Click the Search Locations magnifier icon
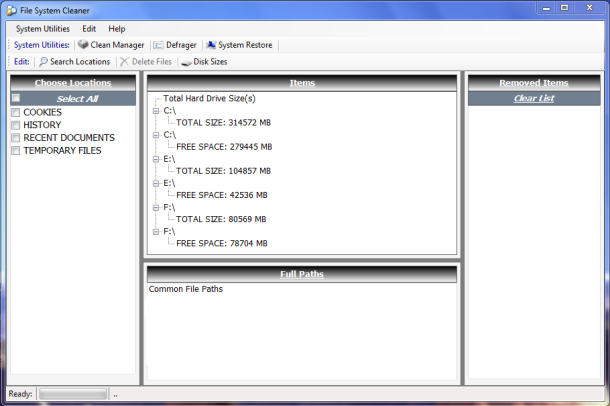 (44, 61)
